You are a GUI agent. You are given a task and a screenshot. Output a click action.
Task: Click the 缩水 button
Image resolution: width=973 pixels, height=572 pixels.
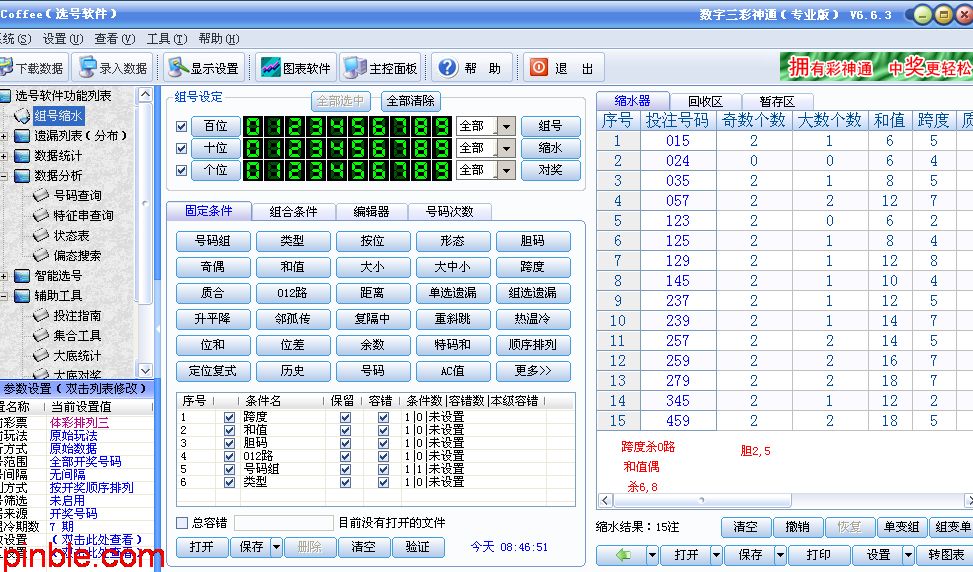550,148
